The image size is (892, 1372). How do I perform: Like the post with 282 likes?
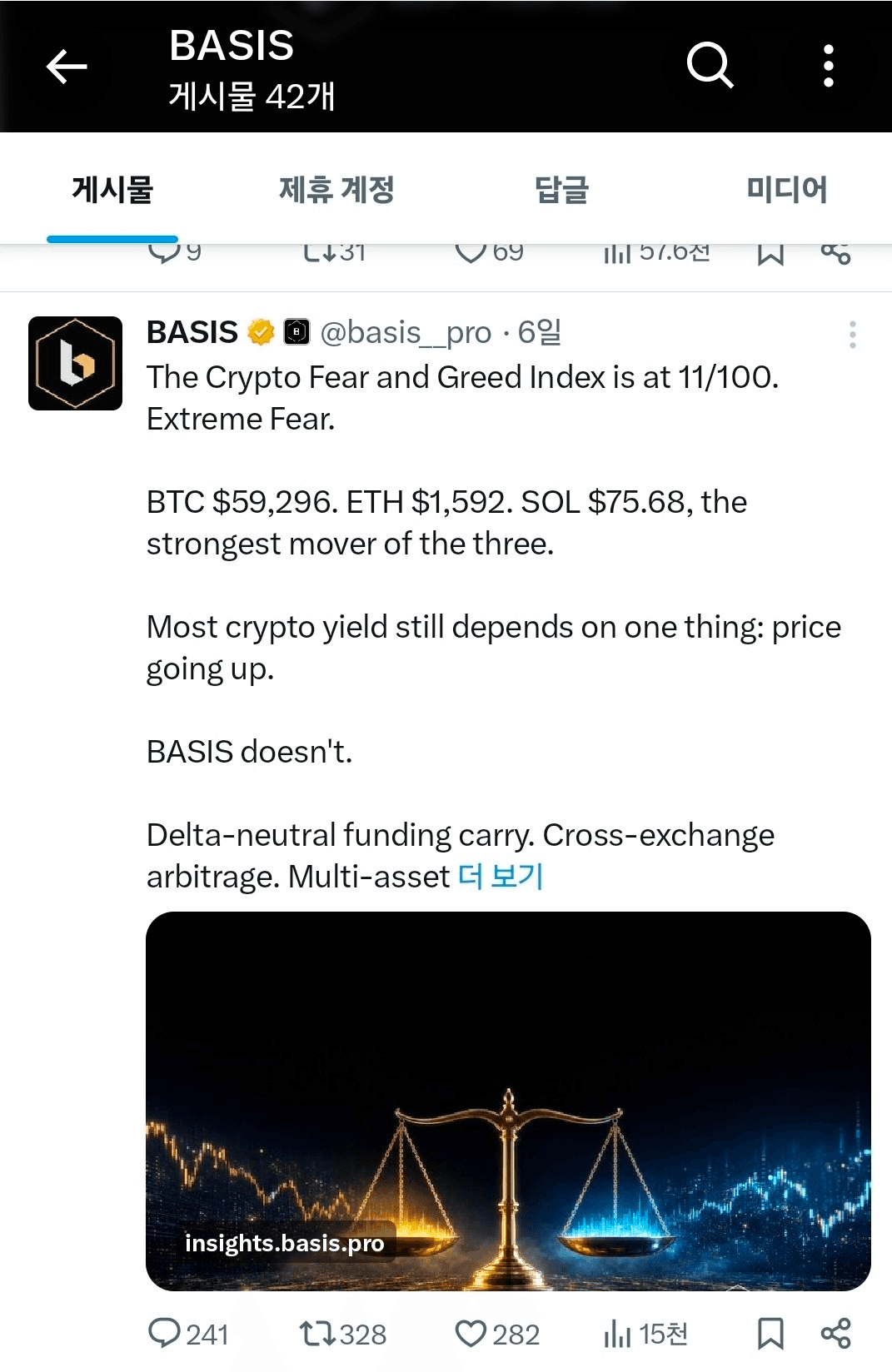tap(497, 1334)
